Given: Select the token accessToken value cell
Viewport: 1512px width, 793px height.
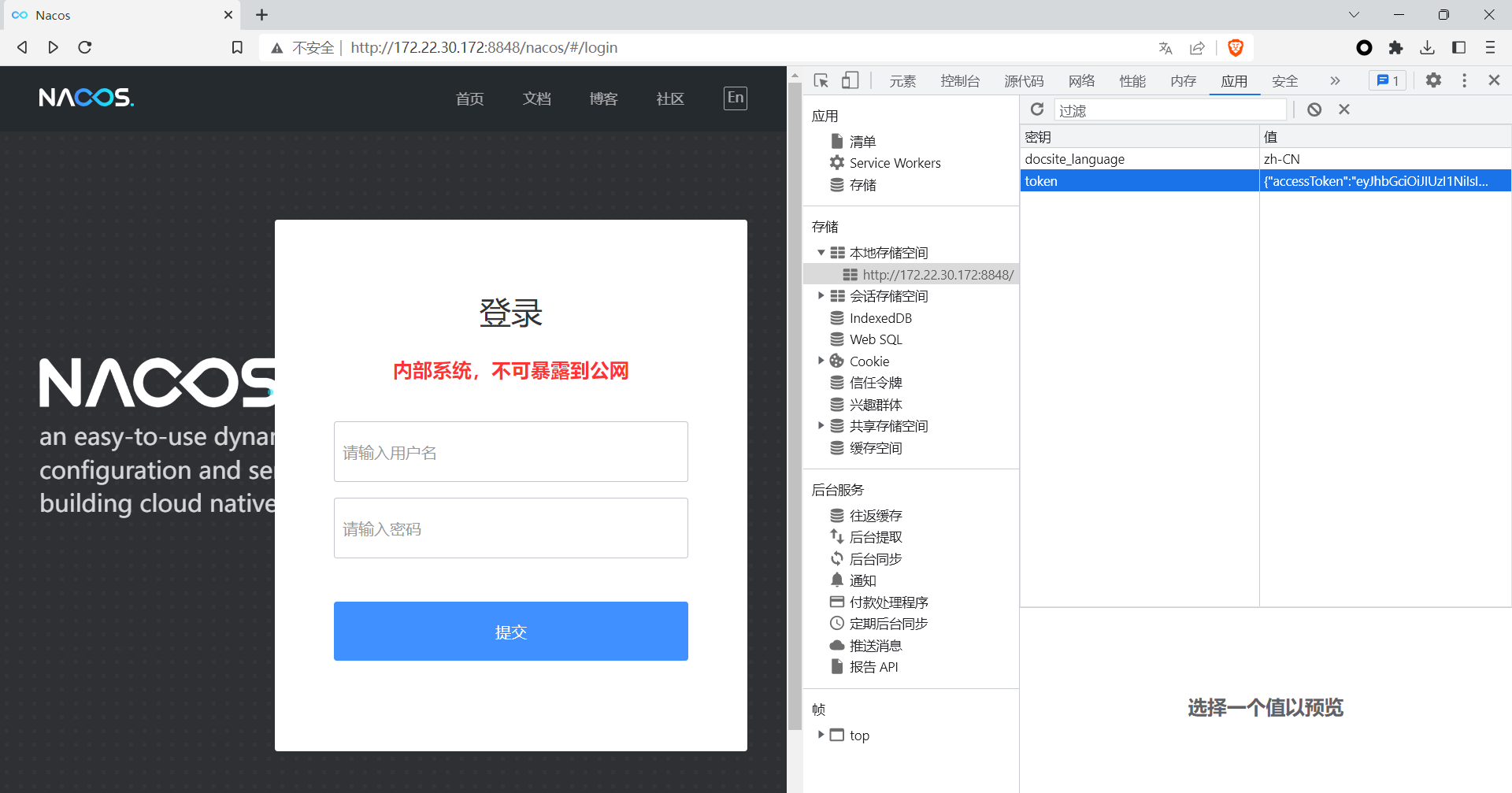Looking at the screenshot, I should [x=1385, y=181].
